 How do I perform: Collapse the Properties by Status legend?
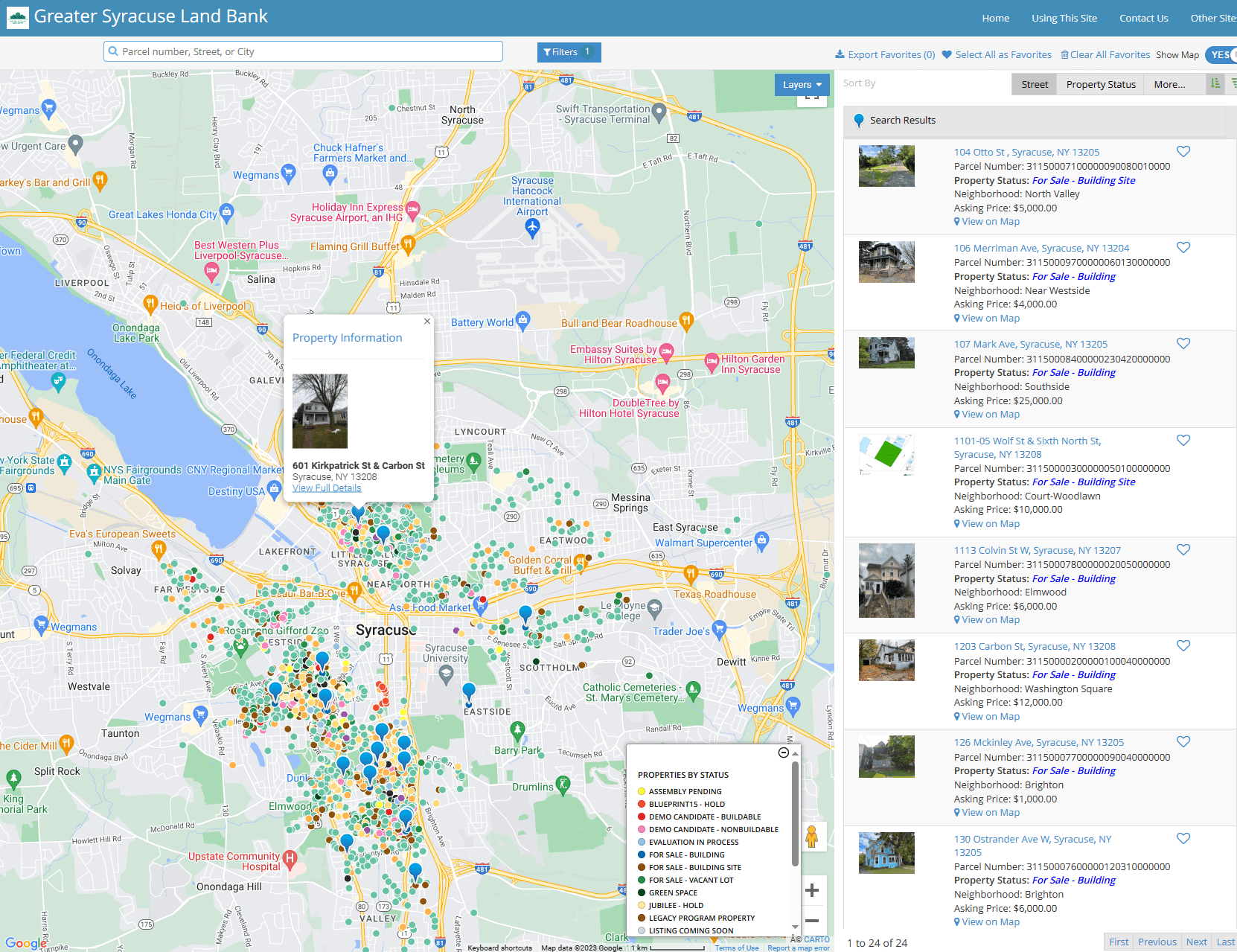coord(783,753)
